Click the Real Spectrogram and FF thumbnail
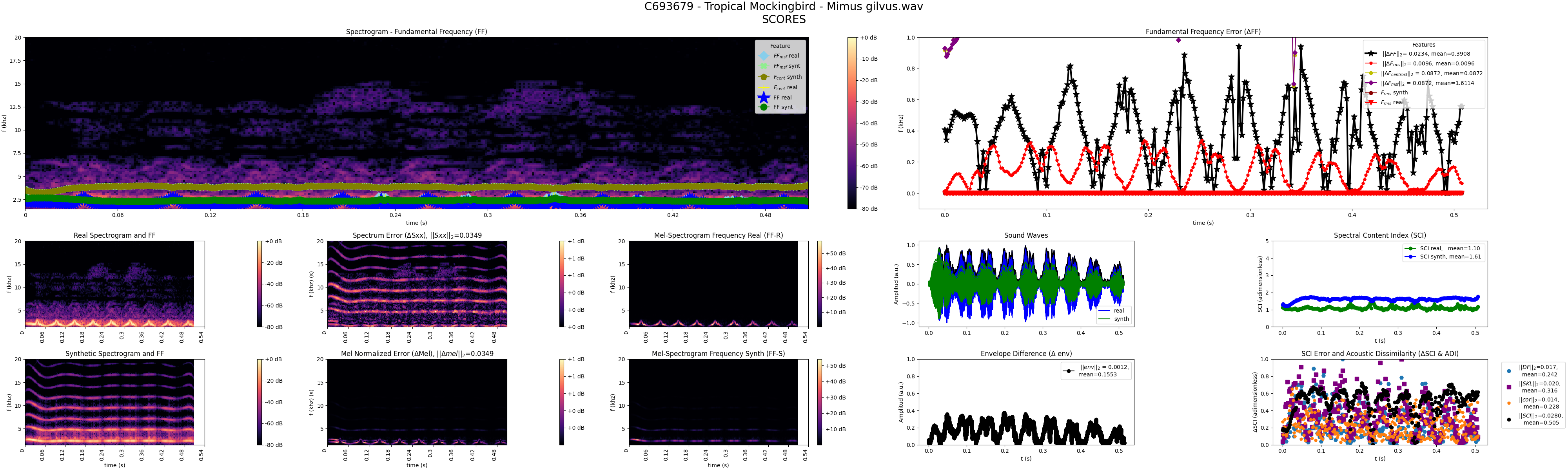1568x470 pixels. point(109,283)
